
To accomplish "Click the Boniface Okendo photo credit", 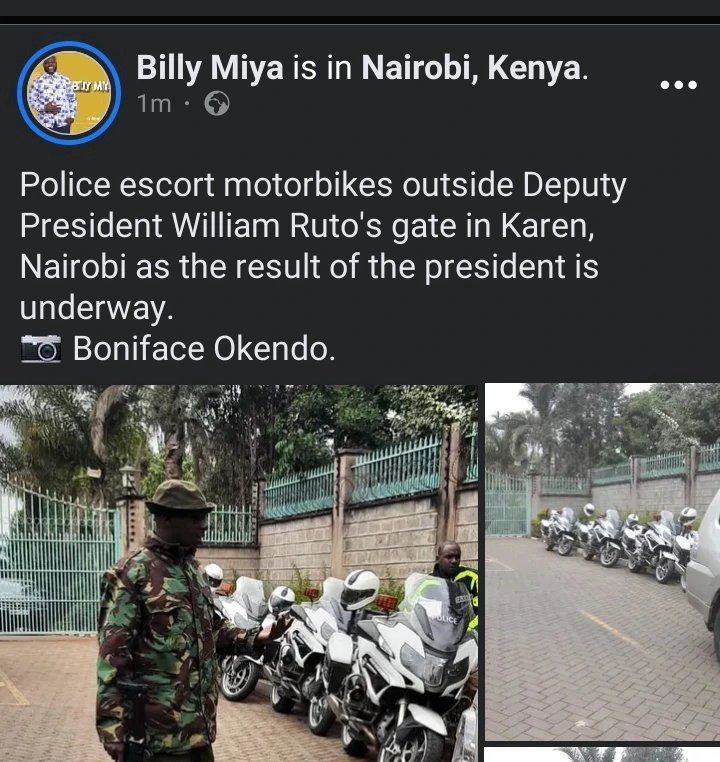I will pos(204,348).
